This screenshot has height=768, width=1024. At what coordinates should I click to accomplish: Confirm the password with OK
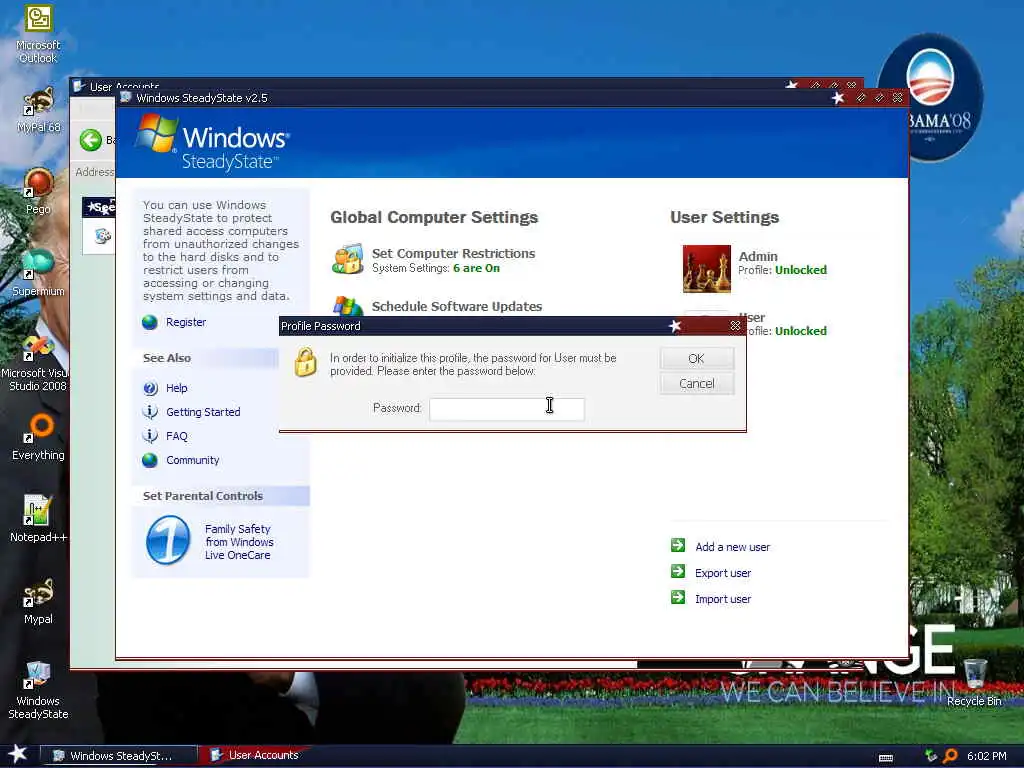[697, 359]
